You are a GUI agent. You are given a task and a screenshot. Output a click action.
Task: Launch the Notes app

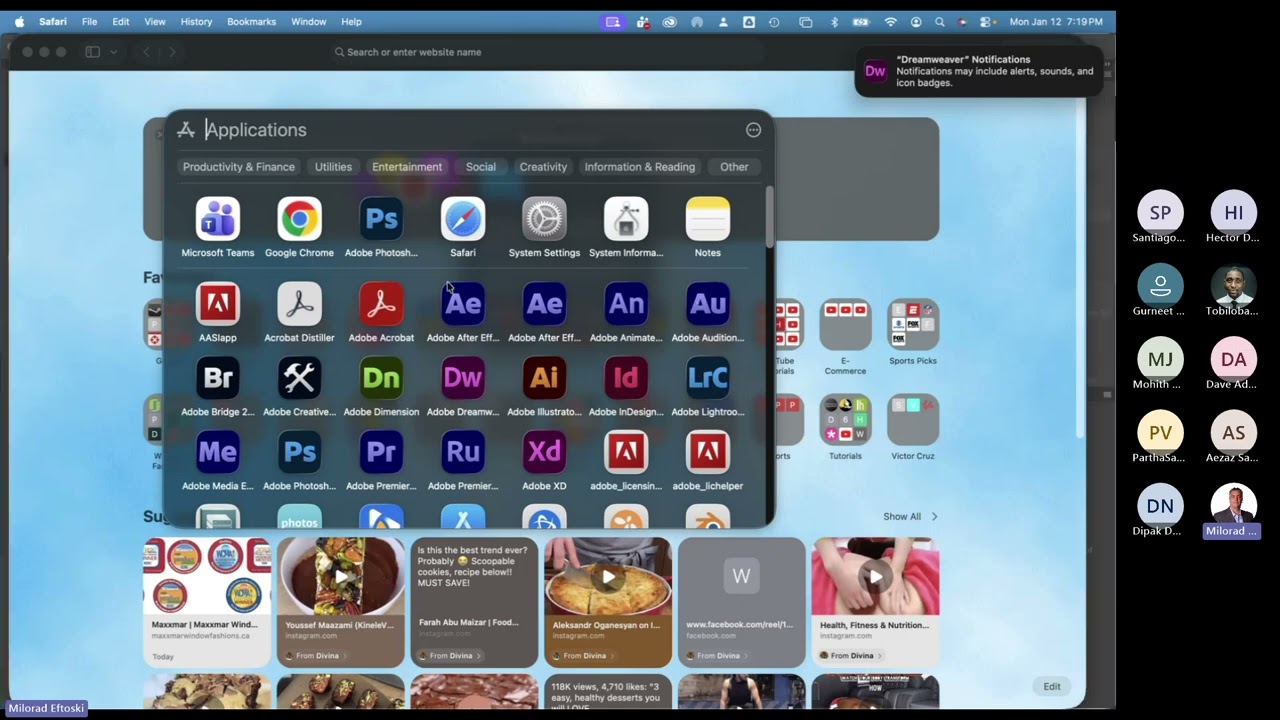707,219
